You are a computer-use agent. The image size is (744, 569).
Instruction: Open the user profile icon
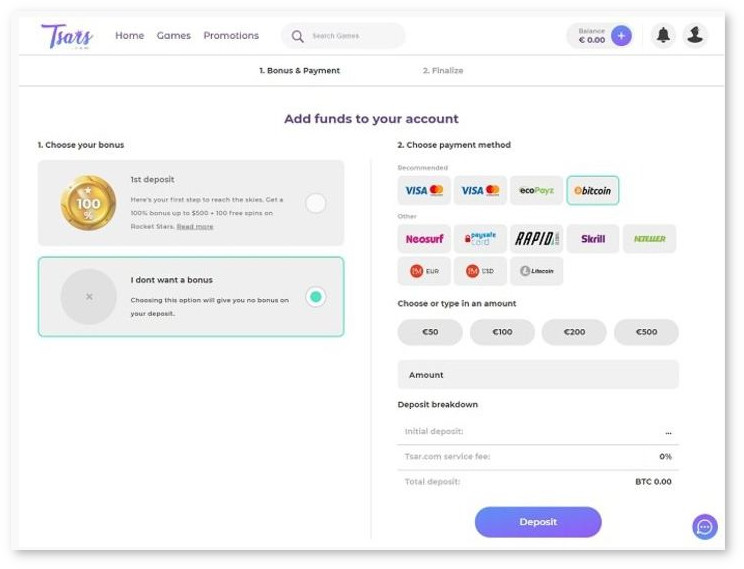tap(695, 35)
